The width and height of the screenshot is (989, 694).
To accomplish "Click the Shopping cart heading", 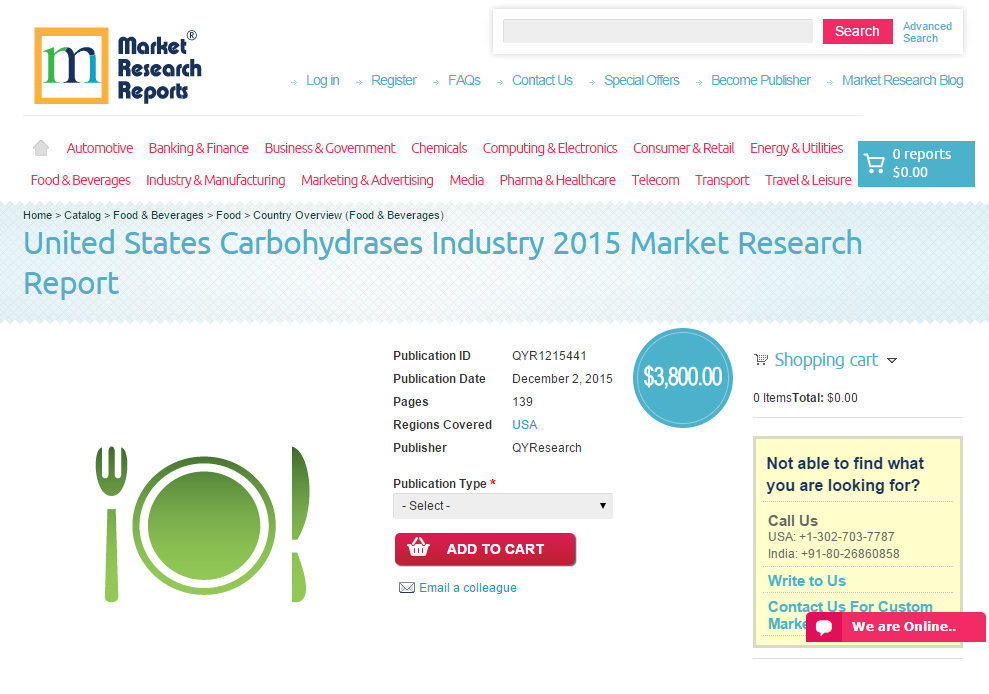I will [x=826, y=360].
